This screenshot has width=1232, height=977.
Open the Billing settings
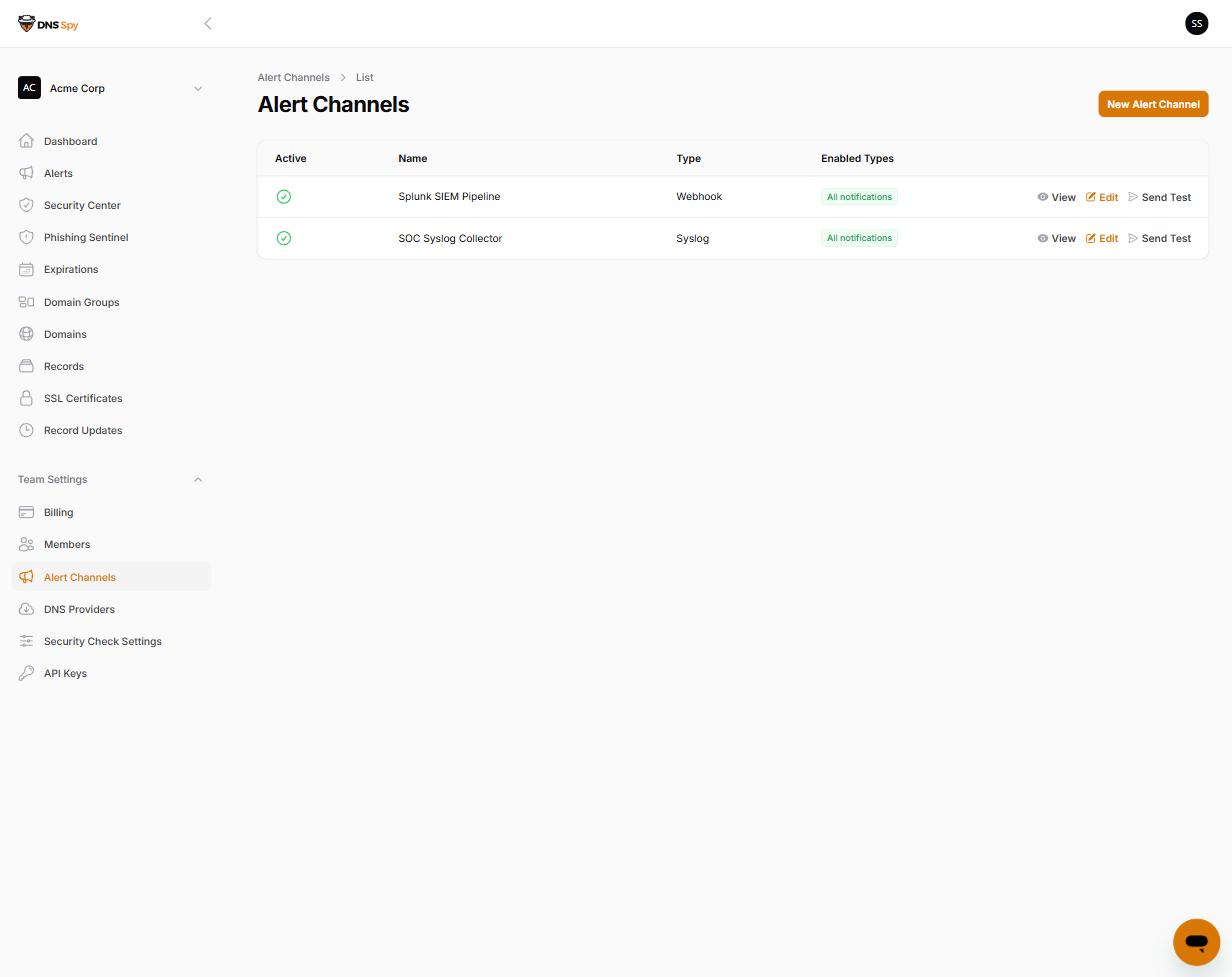pos(111,512)
